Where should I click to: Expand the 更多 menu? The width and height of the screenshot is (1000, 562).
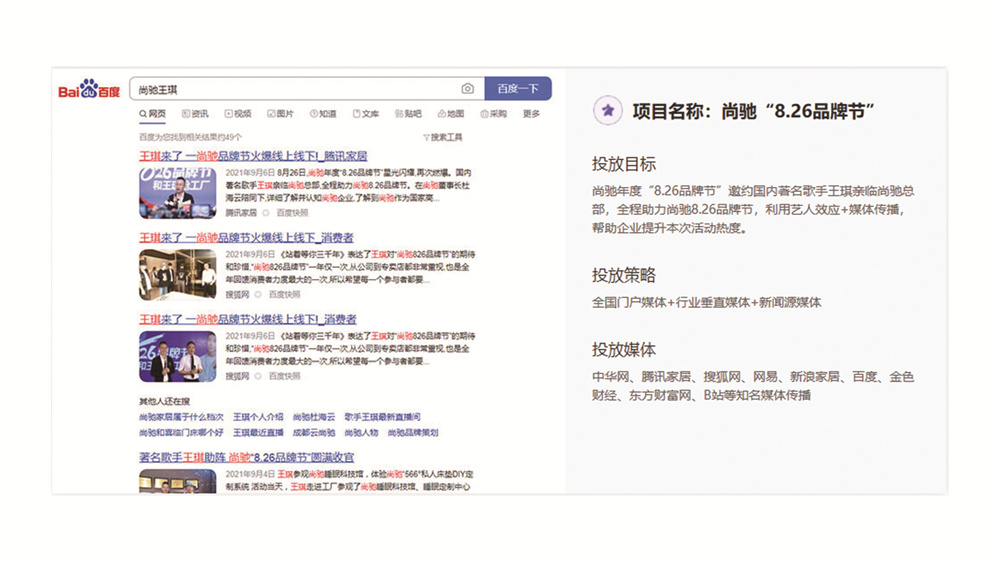click(531, 114)
